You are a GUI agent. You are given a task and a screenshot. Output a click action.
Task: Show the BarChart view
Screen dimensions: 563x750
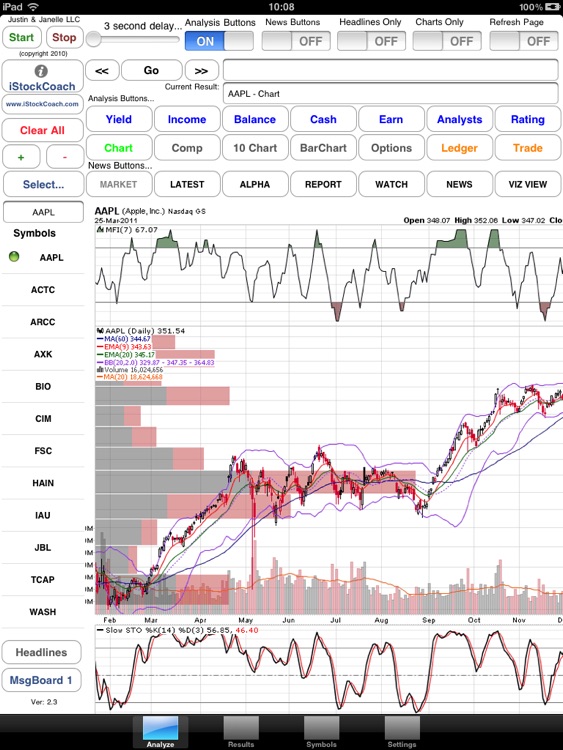pos(323,148)
